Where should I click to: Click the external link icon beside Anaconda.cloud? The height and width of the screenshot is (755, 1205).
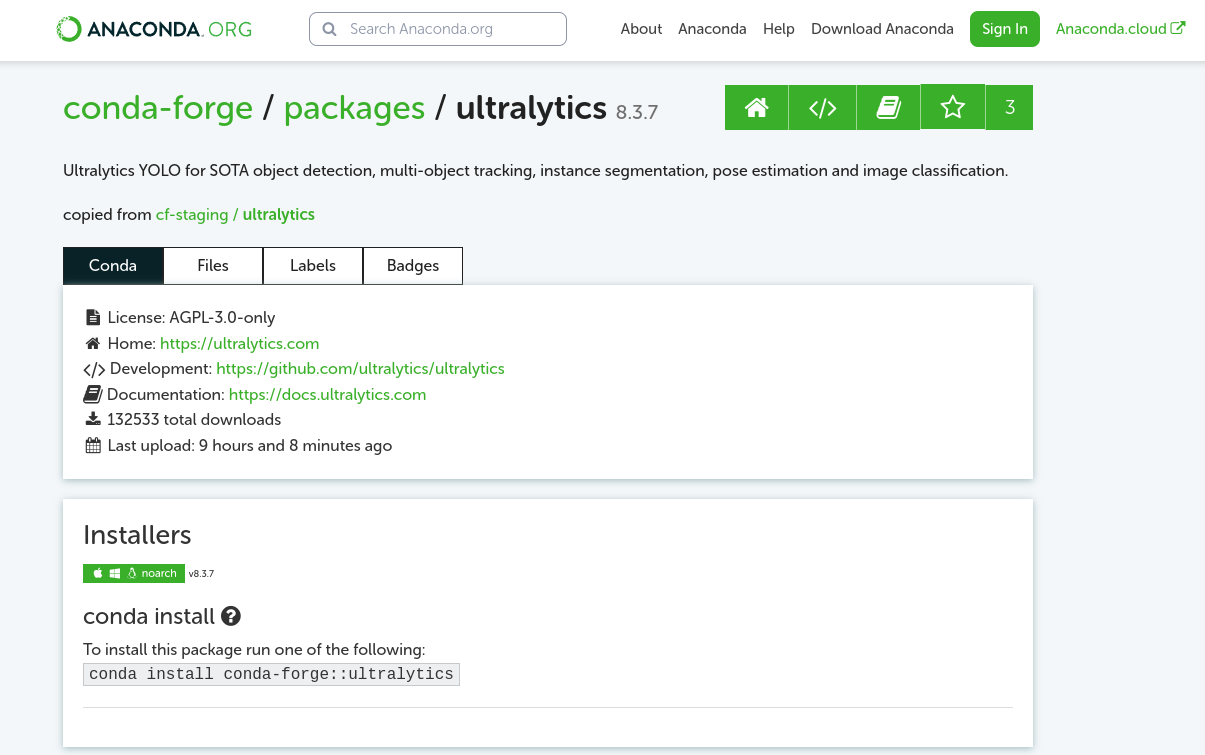[1178, 28]
